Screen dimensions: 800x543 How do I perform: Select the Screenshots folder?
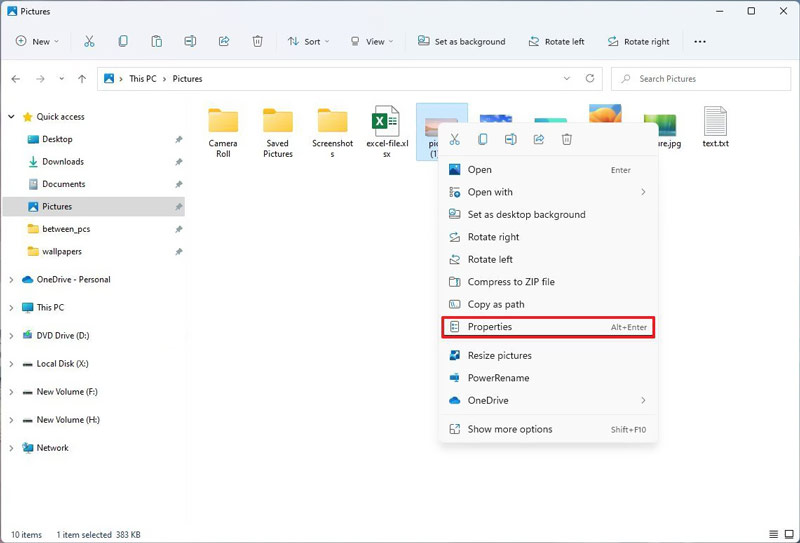click(333, 133)
